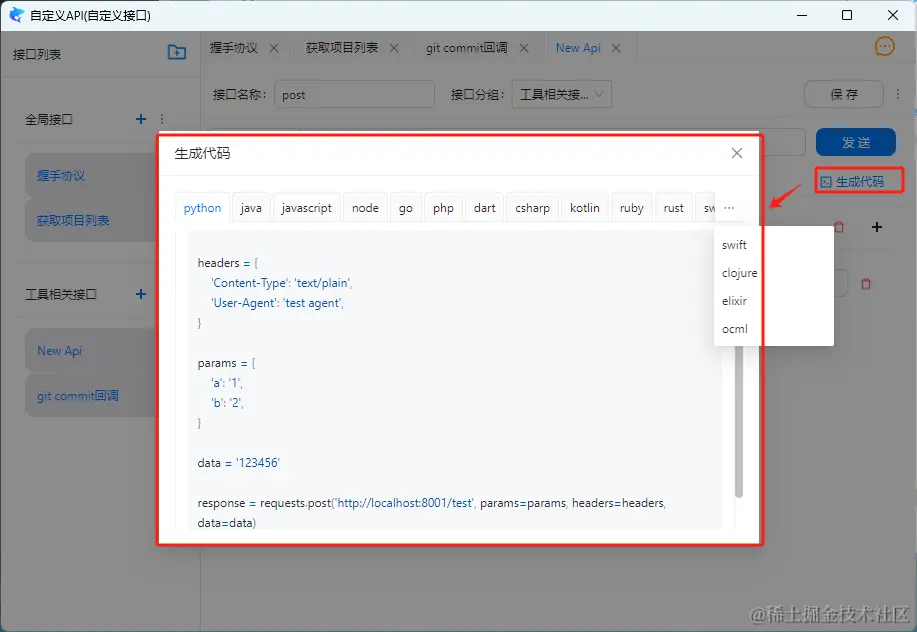Open vertical dots menu beside 保存
Screen dimensions: 917x632
(x=898, y=94)
